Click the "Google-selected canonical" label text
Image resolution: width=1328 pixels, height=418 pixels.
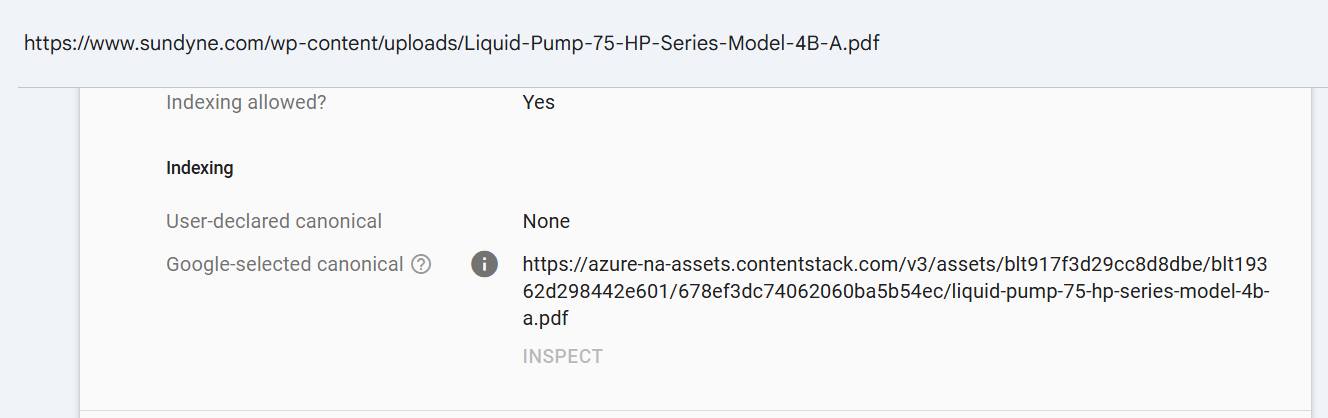[284, 265]
